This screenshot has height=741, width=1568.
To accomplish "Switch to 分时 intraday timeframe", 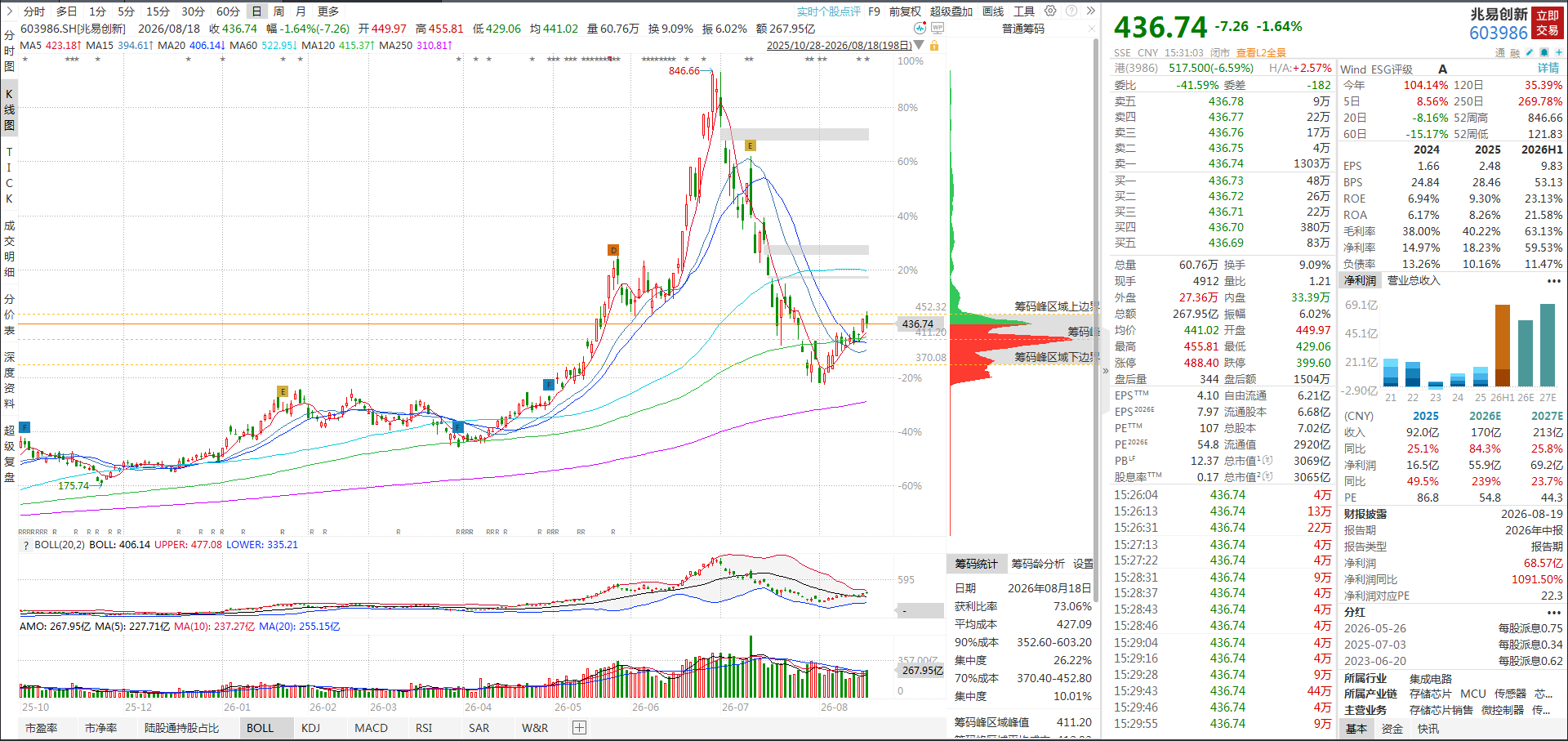I will [34, 11].
